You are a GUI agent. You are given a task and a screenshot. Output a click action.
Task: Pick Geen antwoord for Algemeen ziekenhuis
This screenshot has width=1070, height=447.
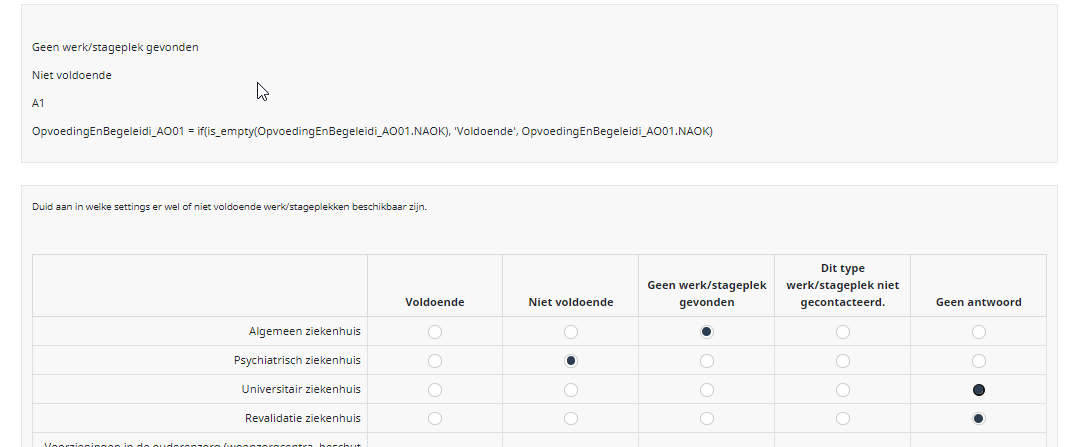[978, 331]
